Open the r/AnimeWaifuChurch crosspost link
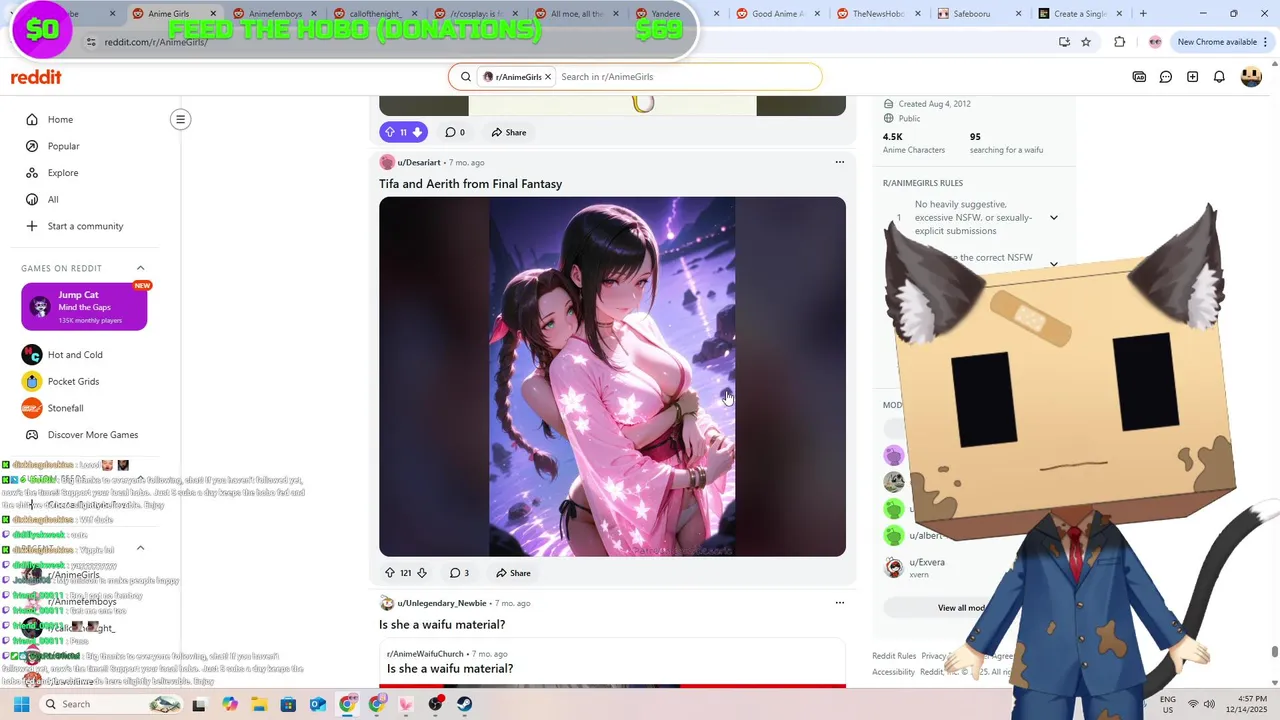The image size is (1280, 720). [425, 654]
